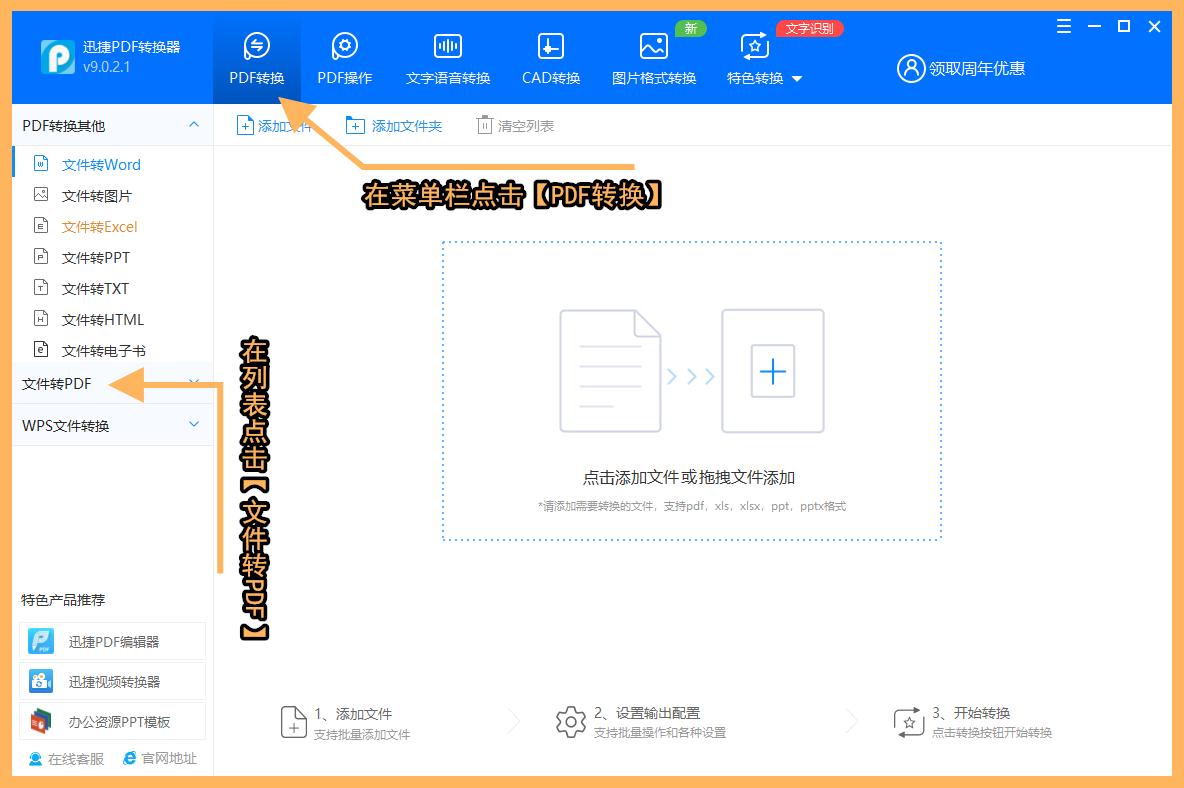Select the PDF转换 icon in the top menu
The image size is (1184, 788).
pyautogui.click(x=257, y=57)
